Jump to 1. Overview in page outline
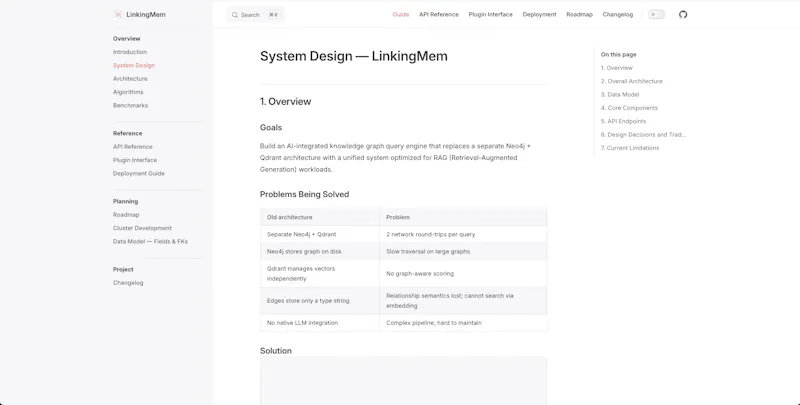The height and width of the screenshot is (405, 800). tap(616, 68)
